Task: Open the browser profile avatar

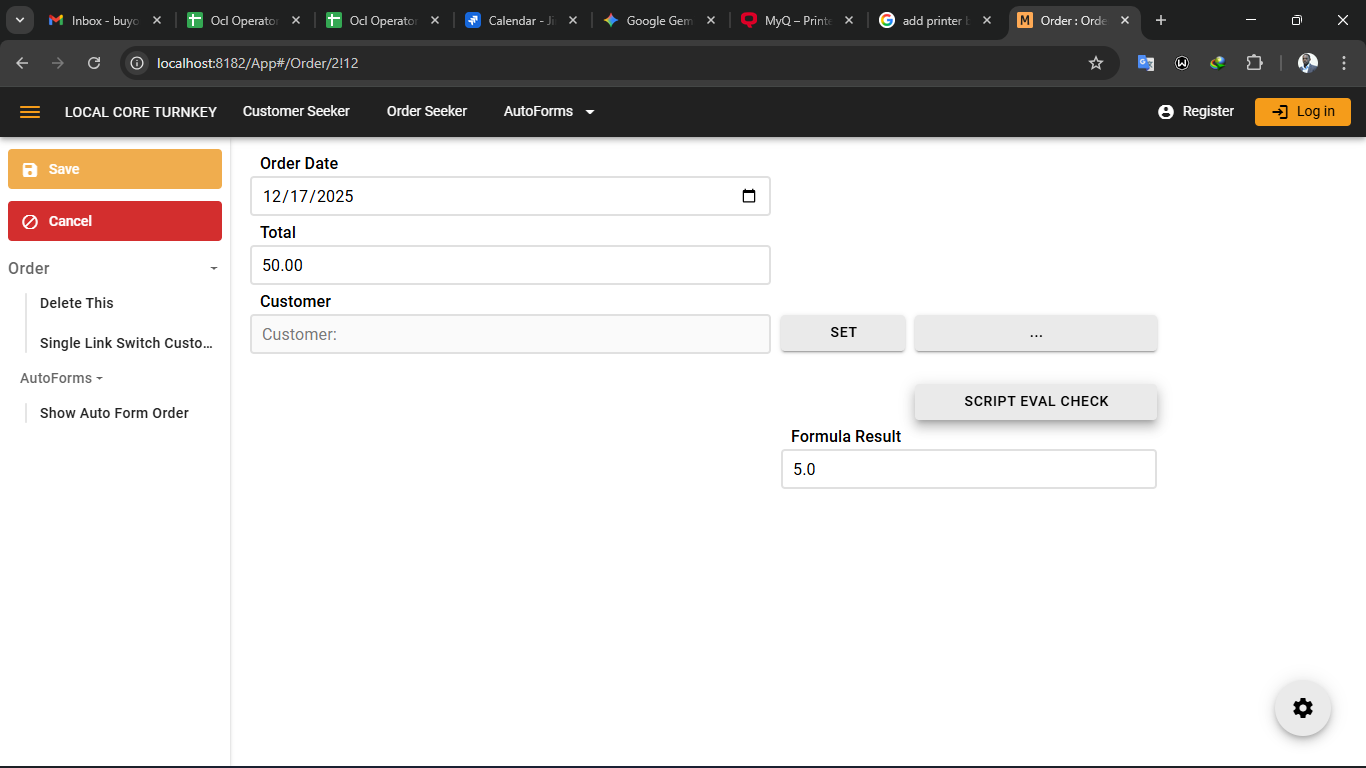Action: pos(1307,63)
